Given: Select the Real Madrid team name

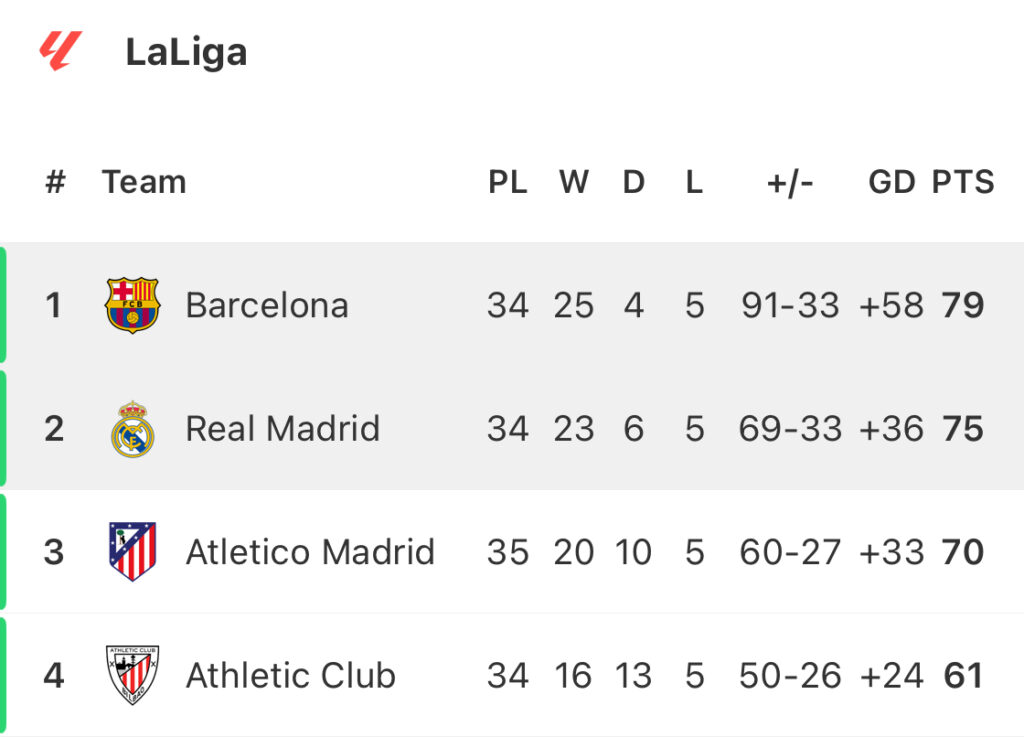Looking at the screenshot, I should click(283, 429).
